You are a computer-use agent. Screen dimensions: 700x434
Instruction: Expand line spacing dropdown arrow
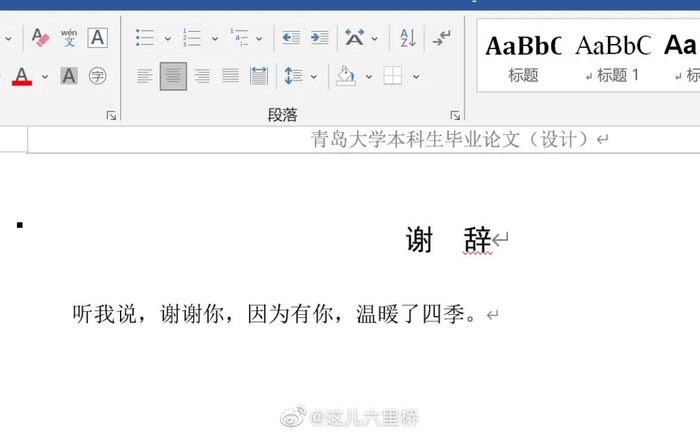click(314, 77)
